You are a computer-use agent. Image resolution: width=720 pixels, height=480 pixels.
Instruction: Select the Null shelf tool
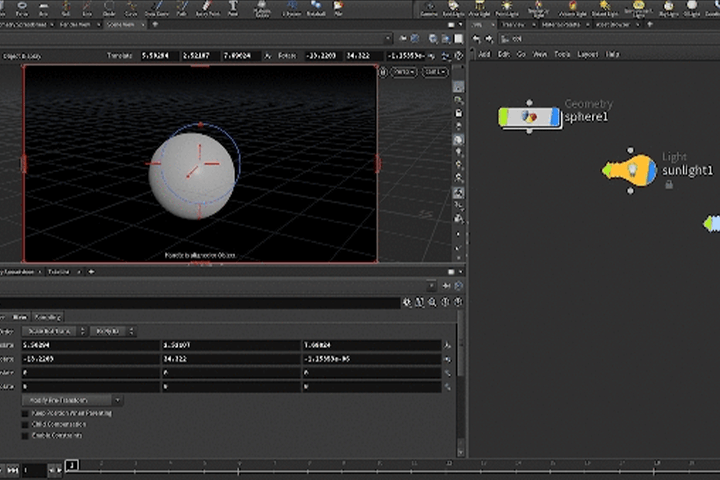66,8
